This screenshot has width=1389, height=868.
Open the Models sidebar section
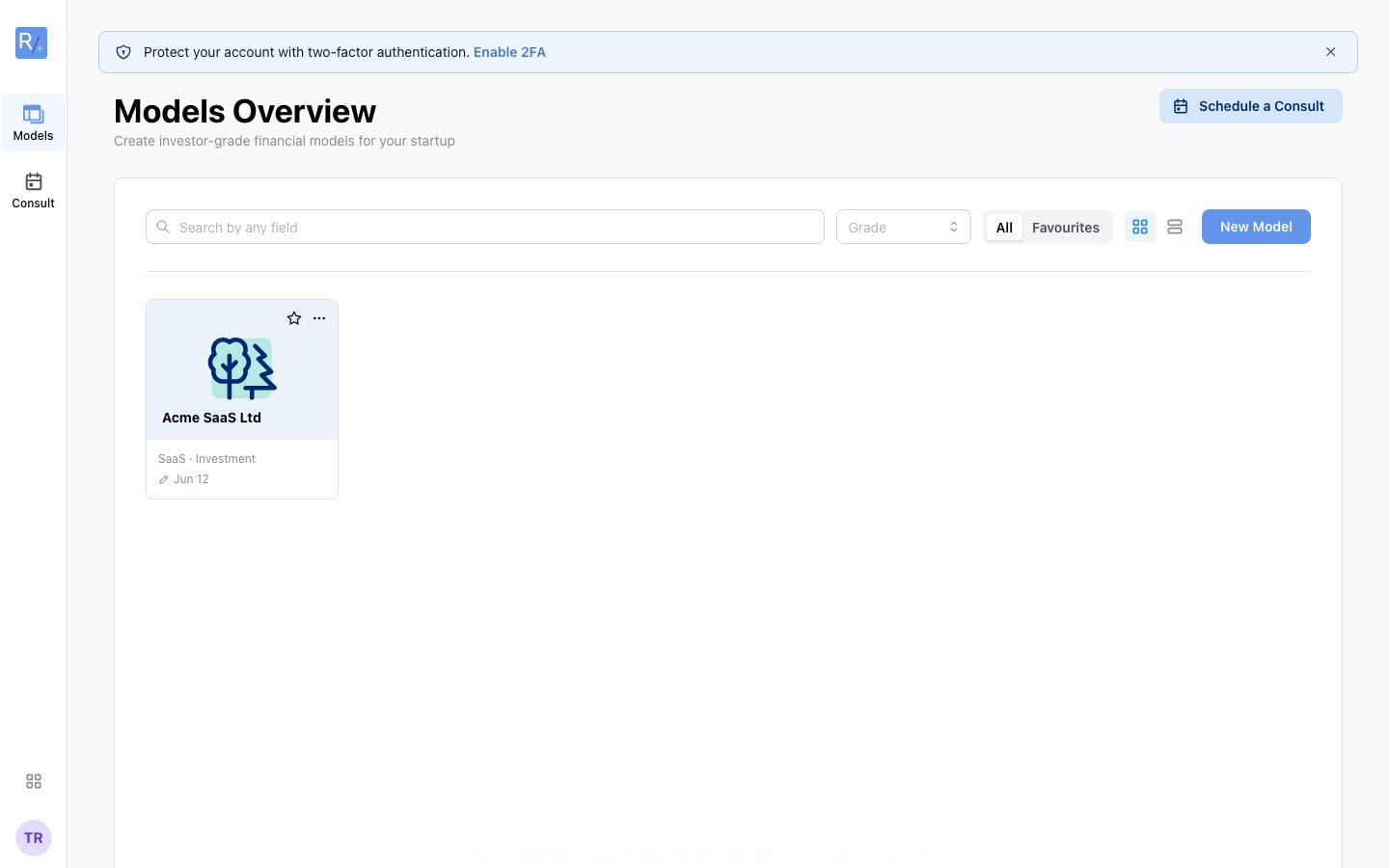tap(33, 122)
